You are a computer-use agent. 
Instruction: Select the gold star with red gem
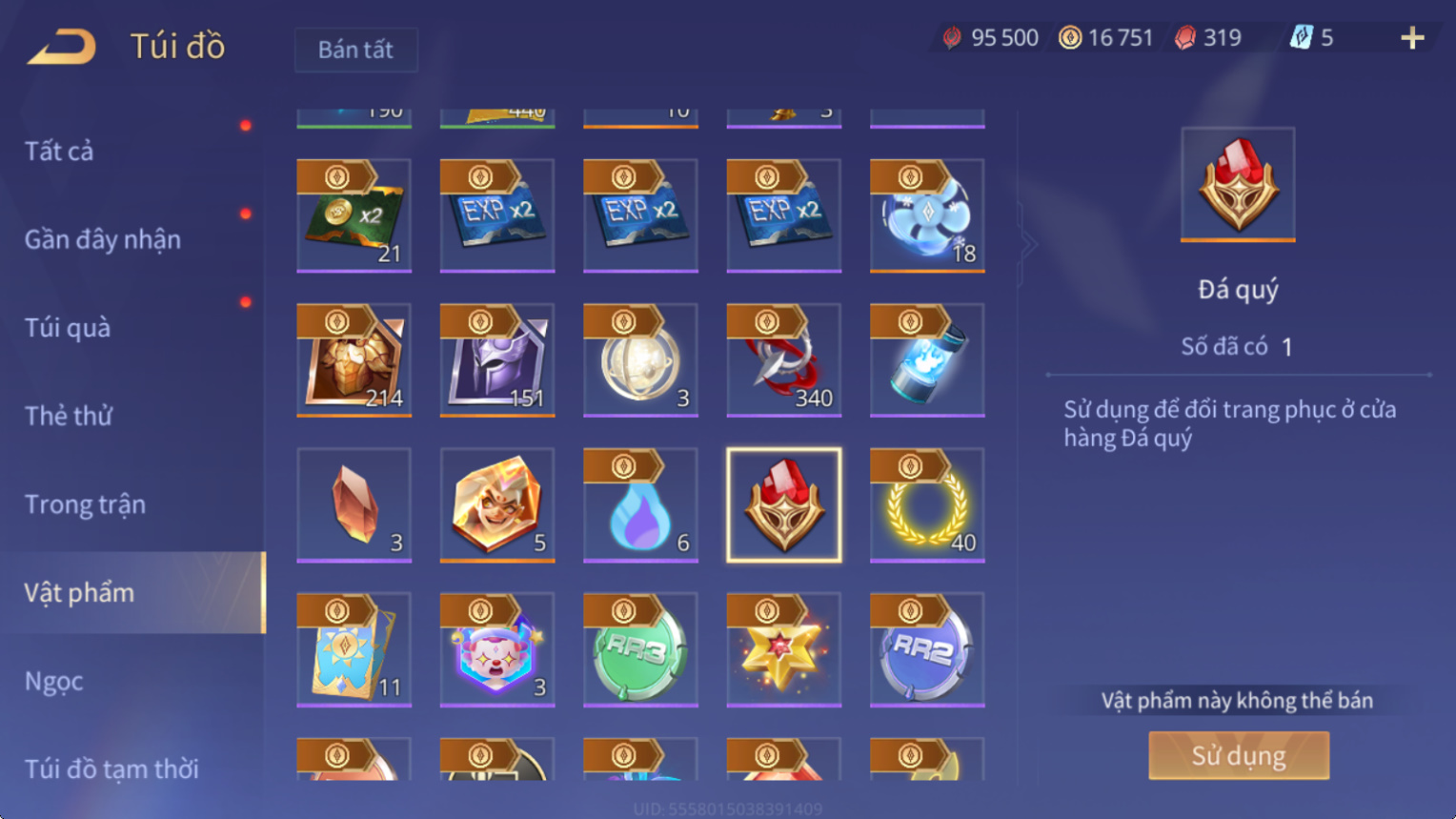tap(784, 649)
